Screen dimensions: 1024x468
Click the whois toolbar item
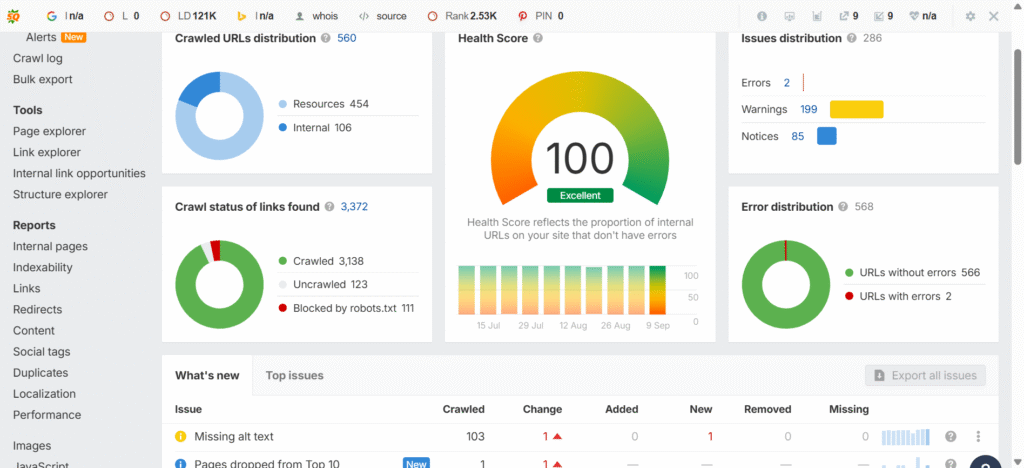(318, 16)
